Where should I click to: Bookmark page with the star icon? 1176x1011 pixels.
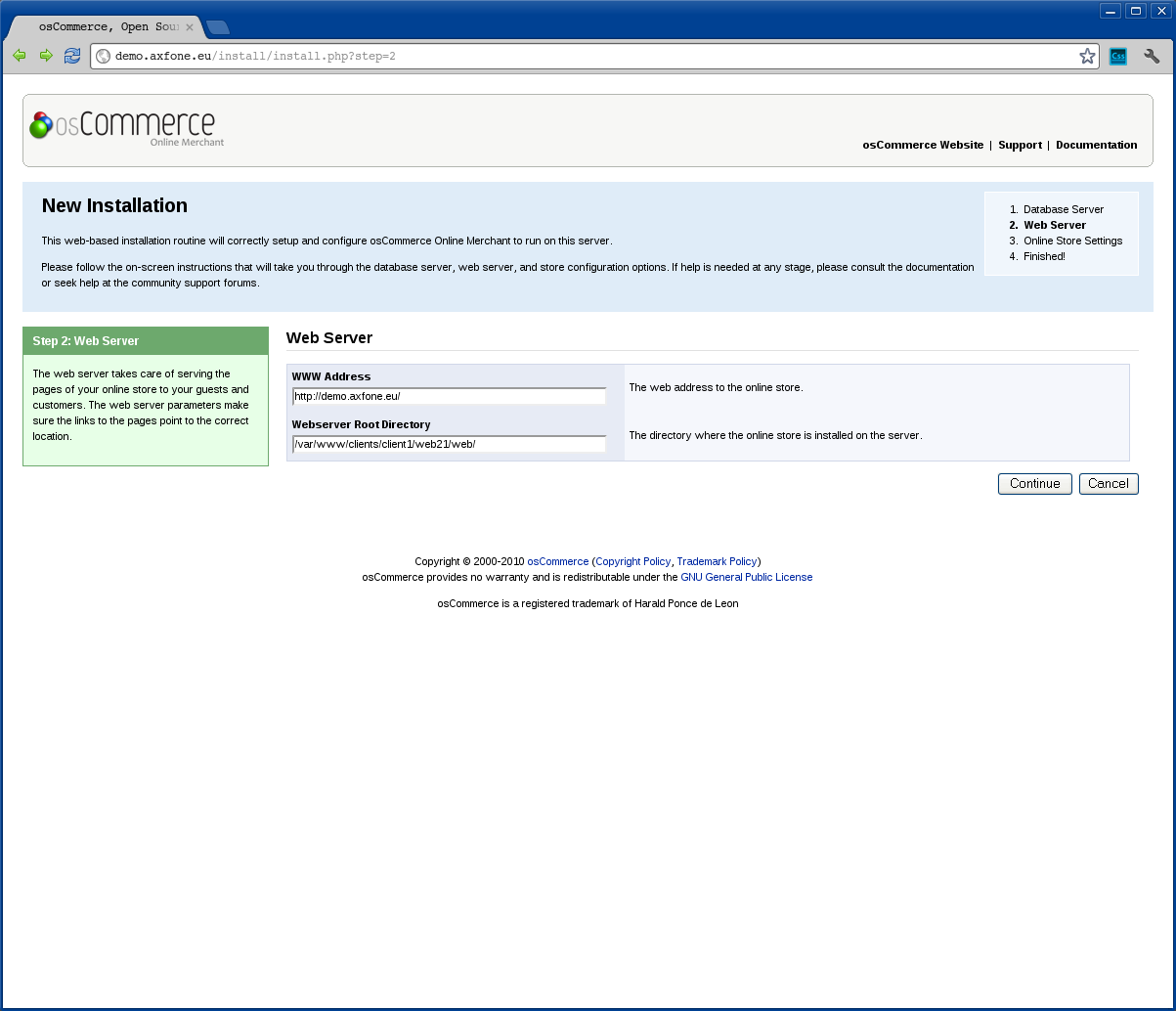tap(1087, 56)
